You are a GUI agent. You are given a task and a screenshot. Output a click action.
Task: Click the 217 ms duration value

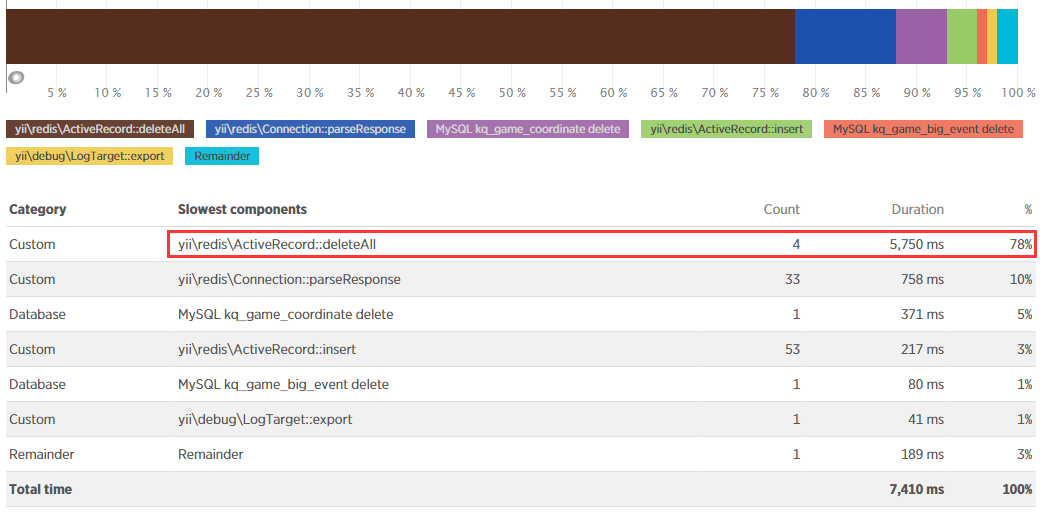coord(921,349)
